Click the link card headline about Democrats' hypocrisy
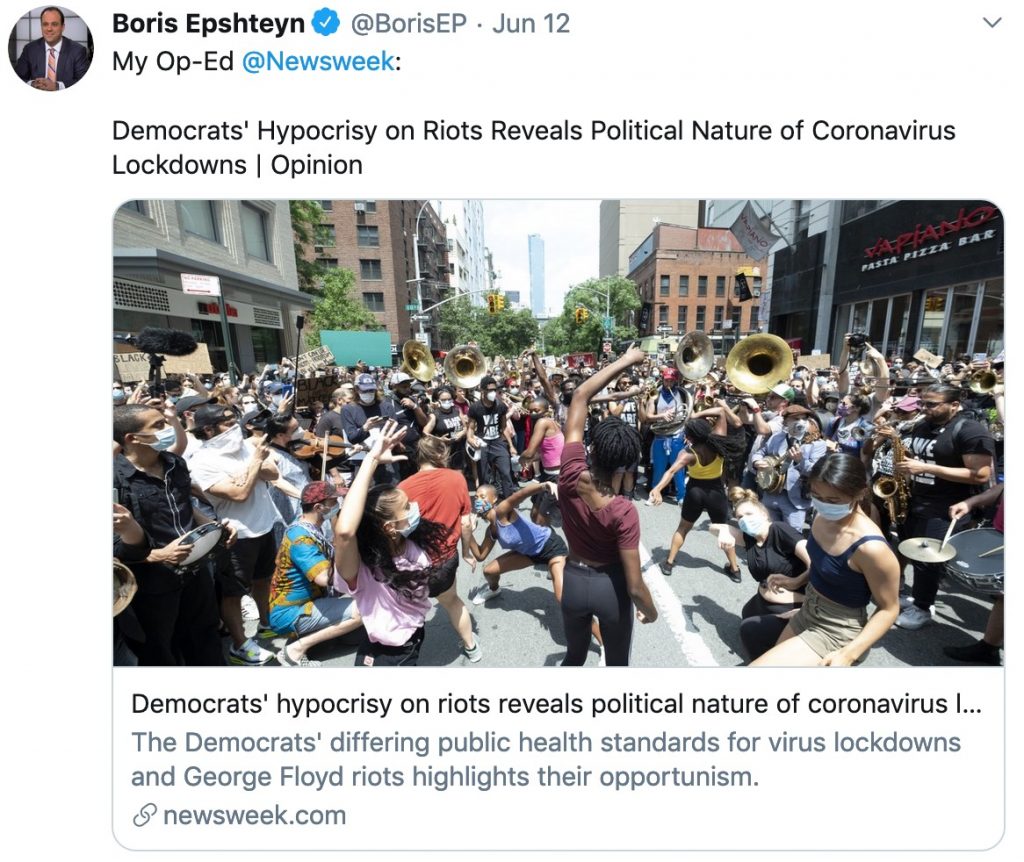 point(556,704)
